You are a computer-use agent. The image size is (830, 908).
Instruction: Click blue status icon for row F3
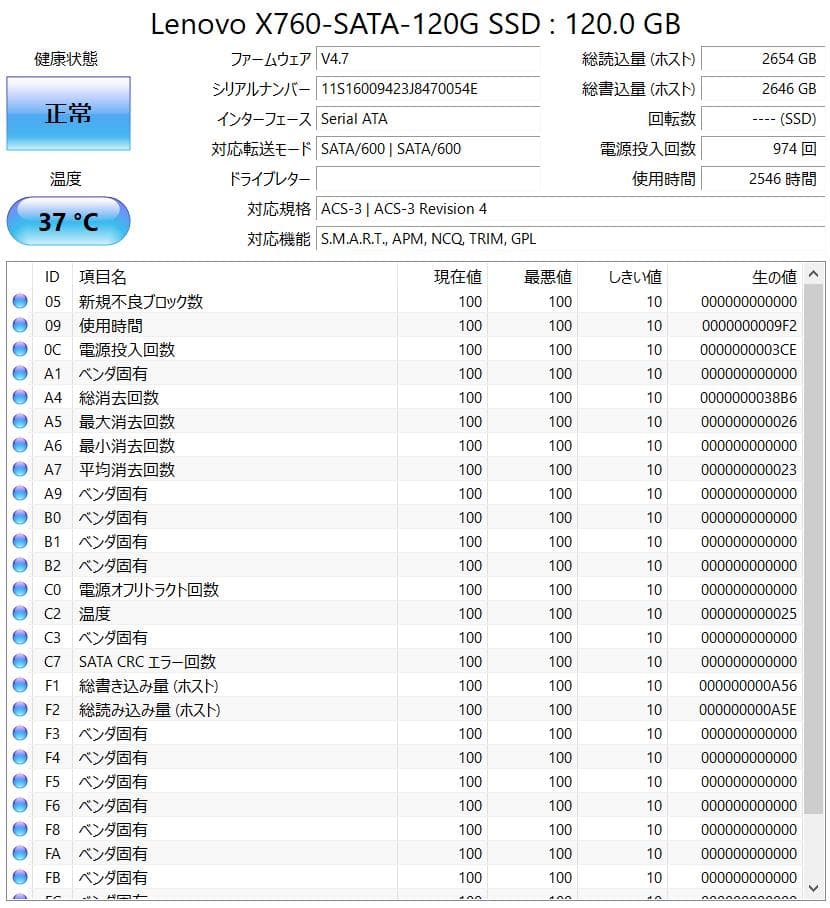pyautogui.click(x=20, y=734)
